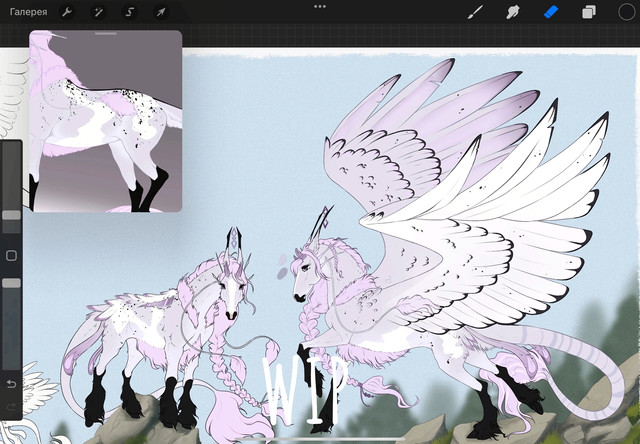Undo the last action
Screen dimensions: 640x444
11,384
